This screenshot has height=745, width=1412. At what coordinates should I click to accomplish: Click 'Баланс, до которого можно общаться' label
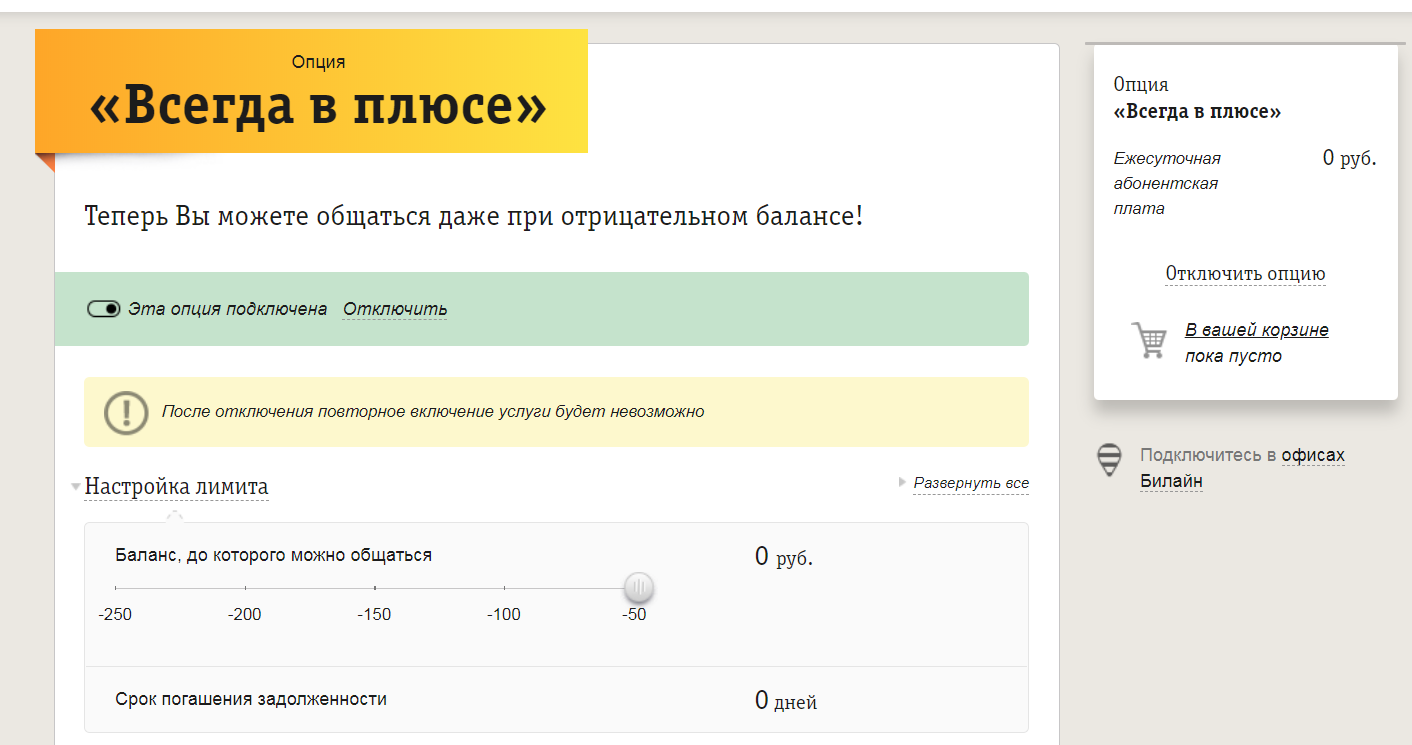click(274, 554)
